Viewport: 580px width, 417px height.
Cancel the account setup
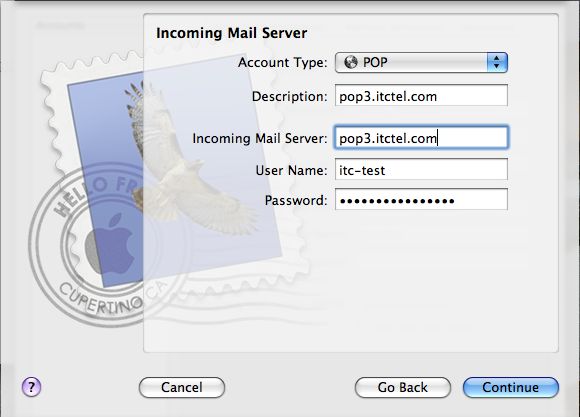pyautogui.click(x=182, y=387)
